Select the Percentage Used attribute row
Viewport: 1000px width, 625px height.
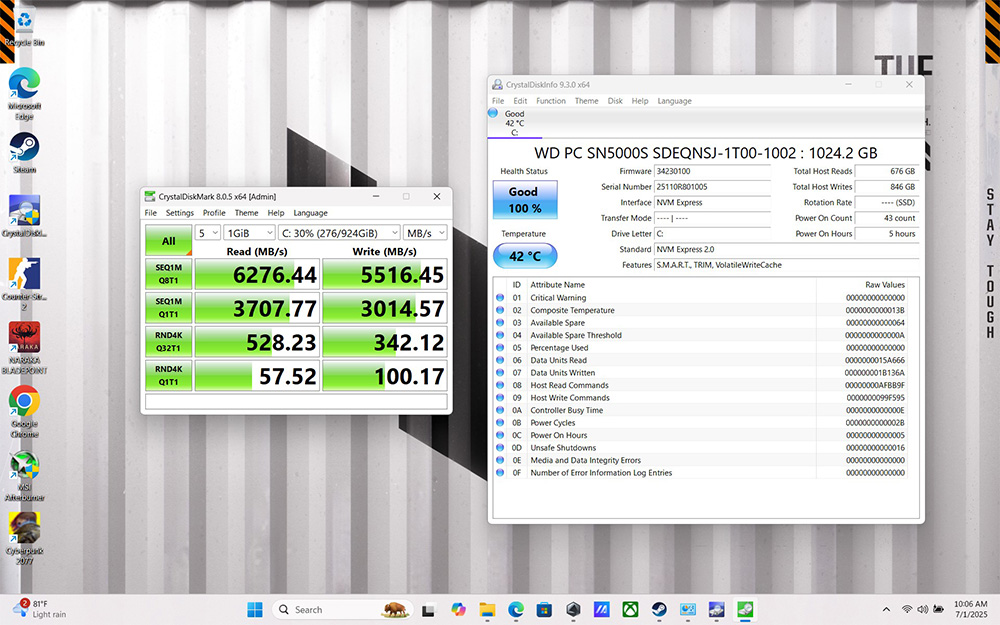701,348
